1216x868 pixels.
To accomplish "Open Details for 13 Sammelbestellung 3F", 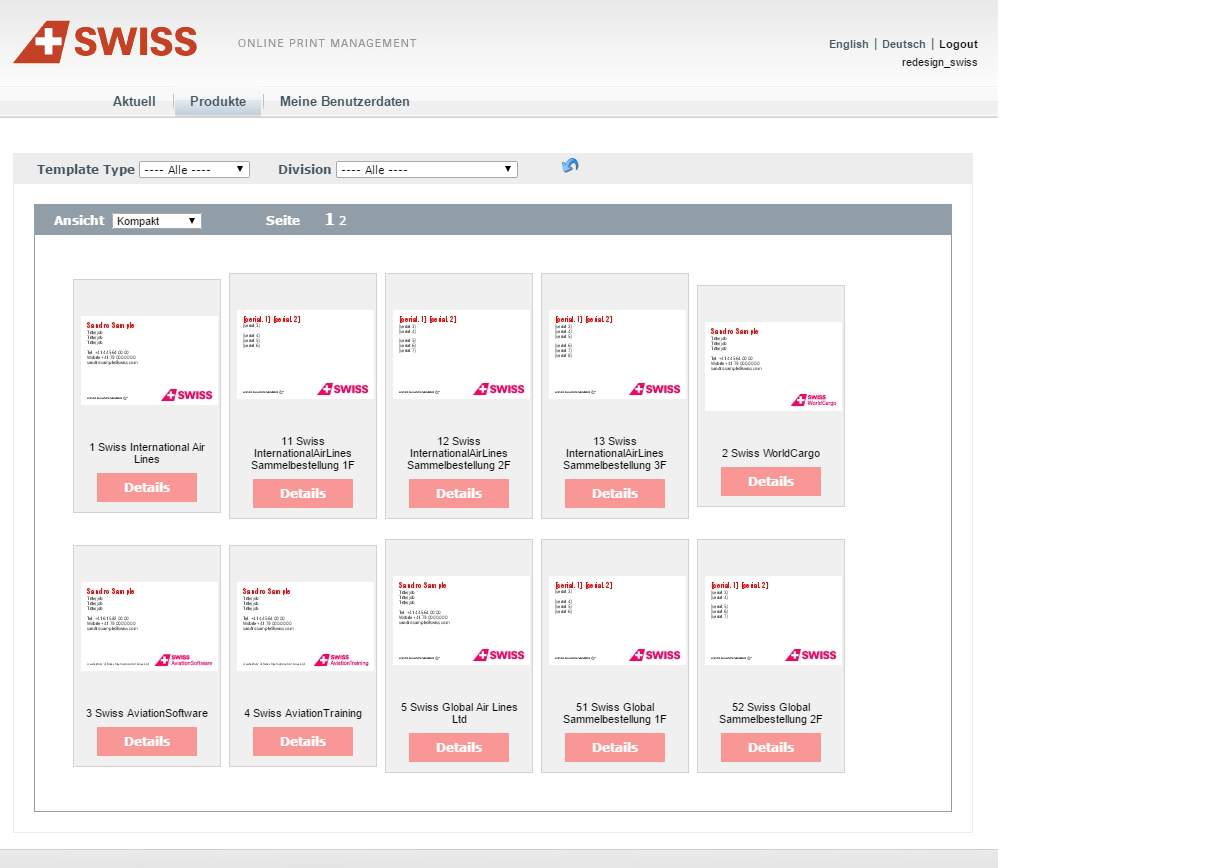I will 615,494.
